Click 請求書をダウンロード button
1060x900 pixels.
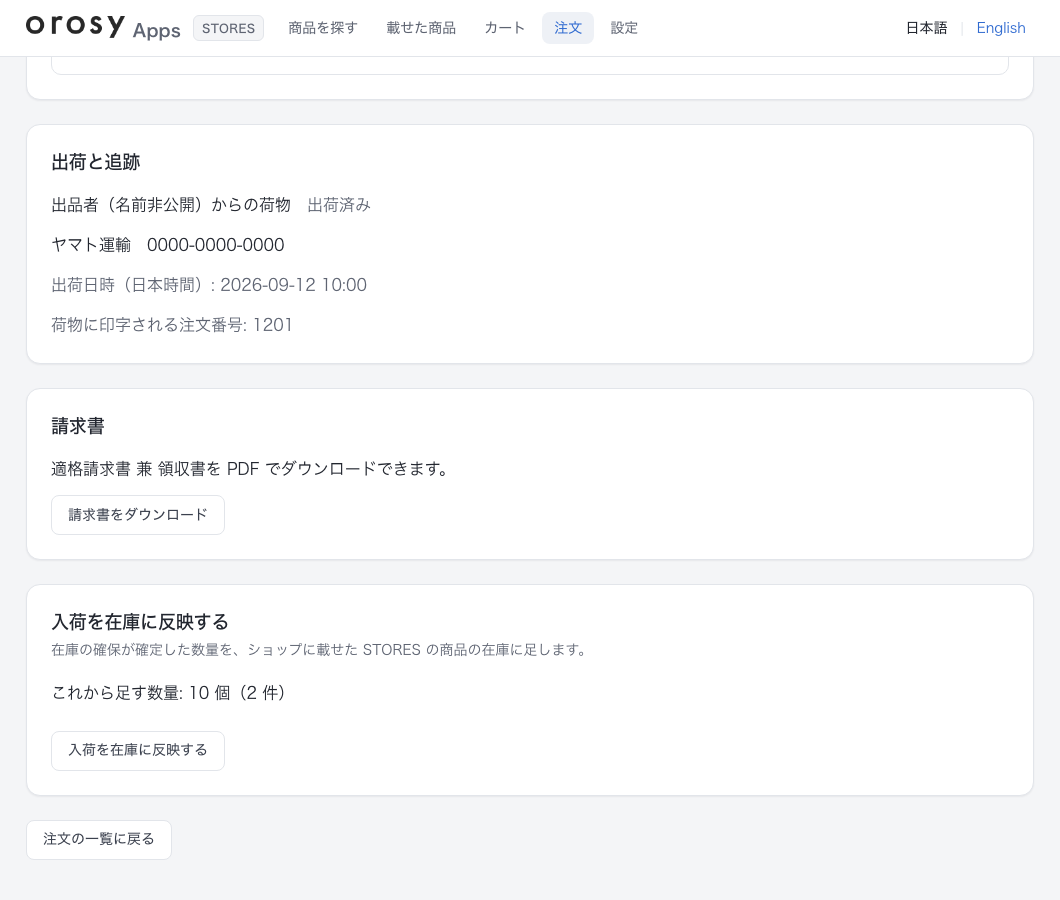click(x=138, y=515)
